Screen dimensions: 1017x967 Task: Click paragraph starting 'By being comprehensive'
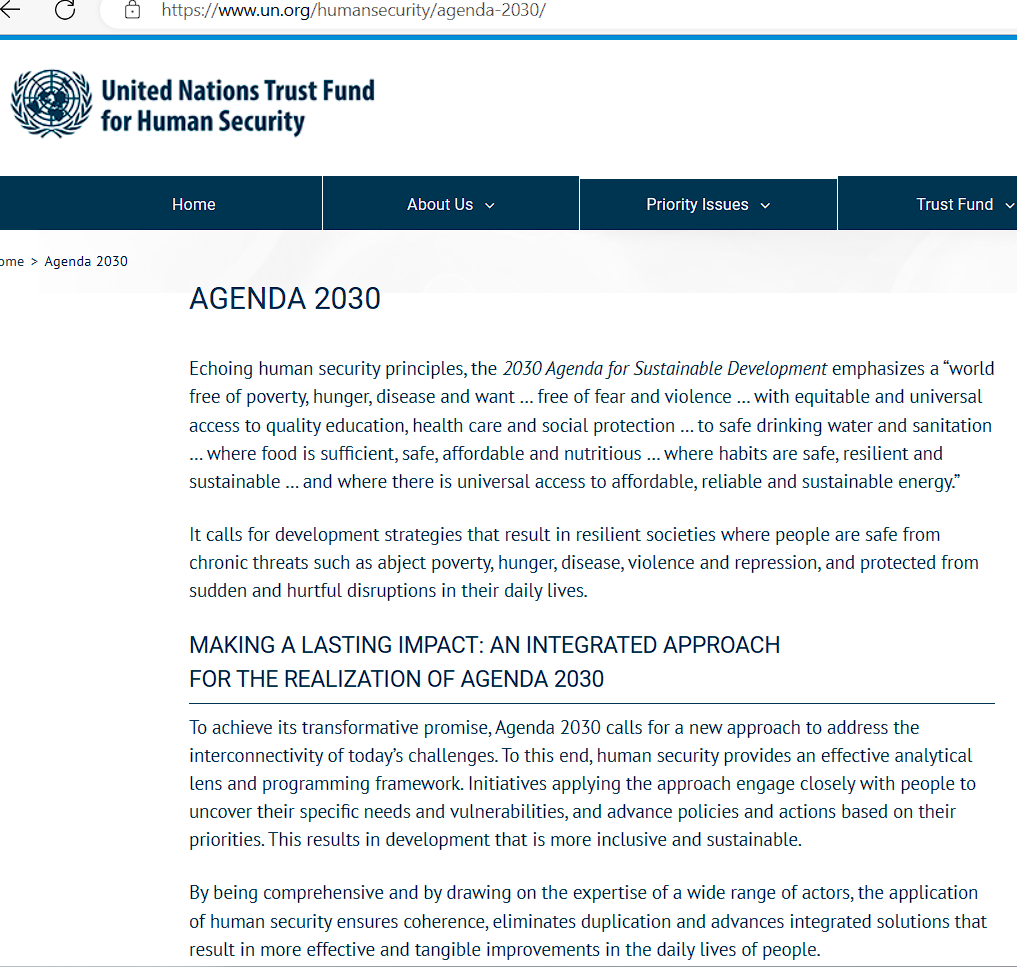(588, 921)
